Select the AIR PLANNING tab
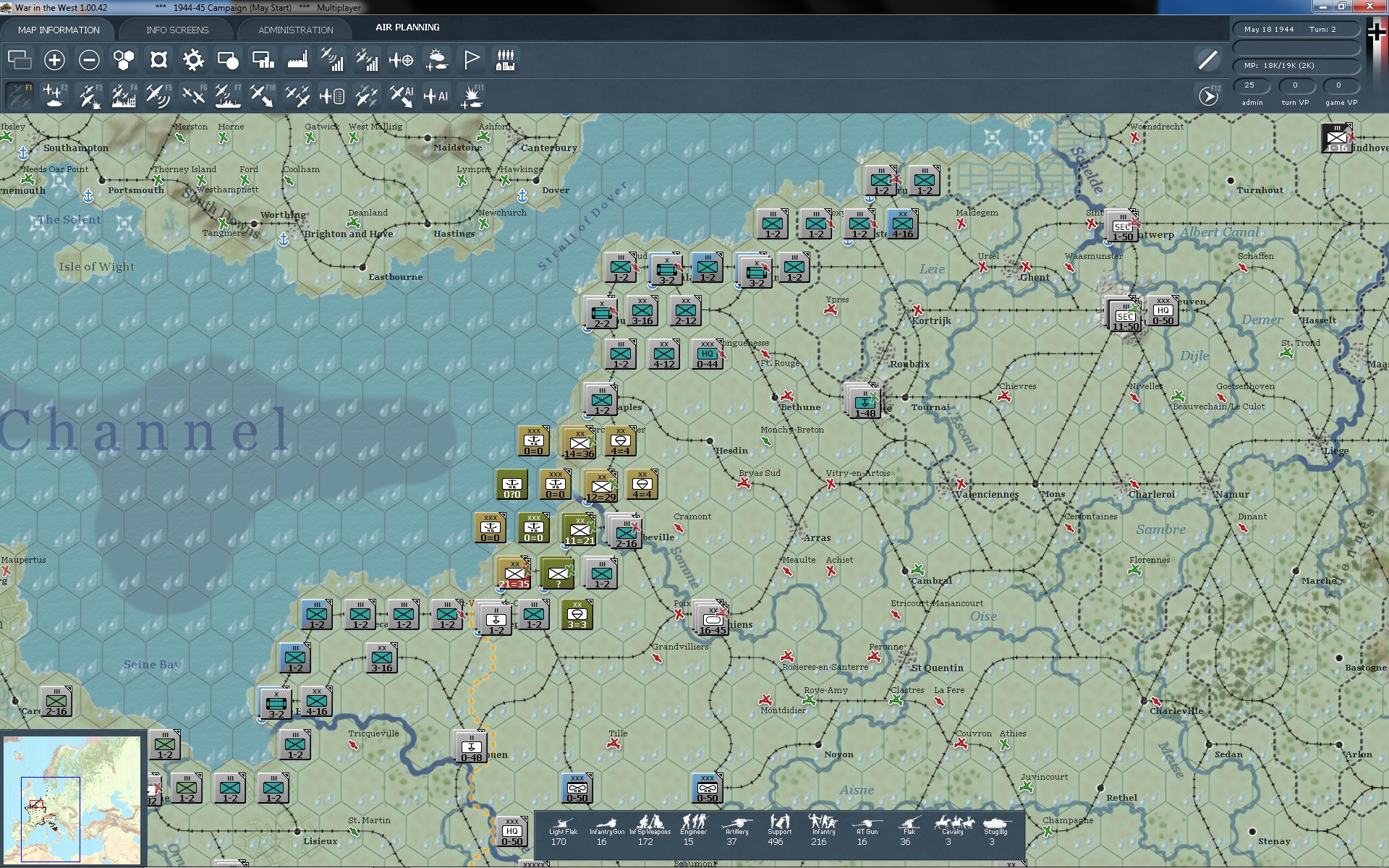 (x=407, y=27)
